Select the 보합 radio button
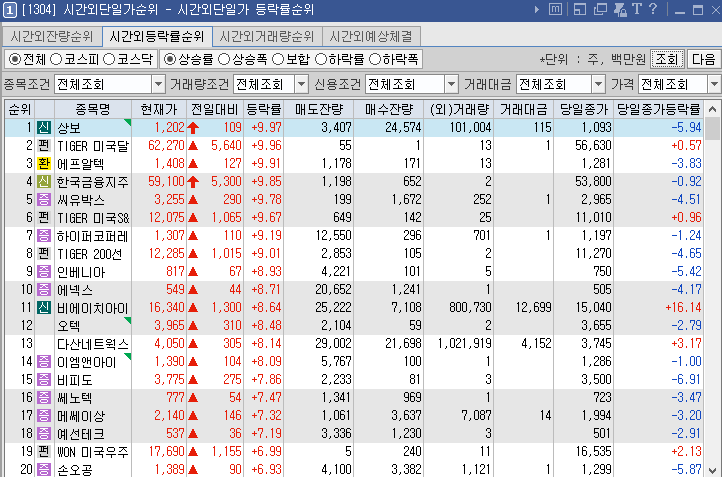 tap(278, 59)
